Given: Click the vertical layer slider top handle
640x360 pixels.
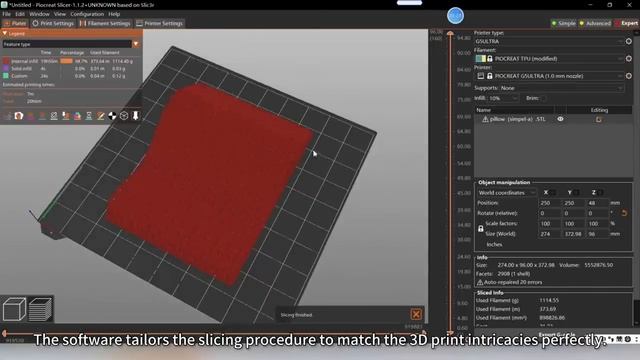Looking at the screenshot, I should [x=450, y=33].
